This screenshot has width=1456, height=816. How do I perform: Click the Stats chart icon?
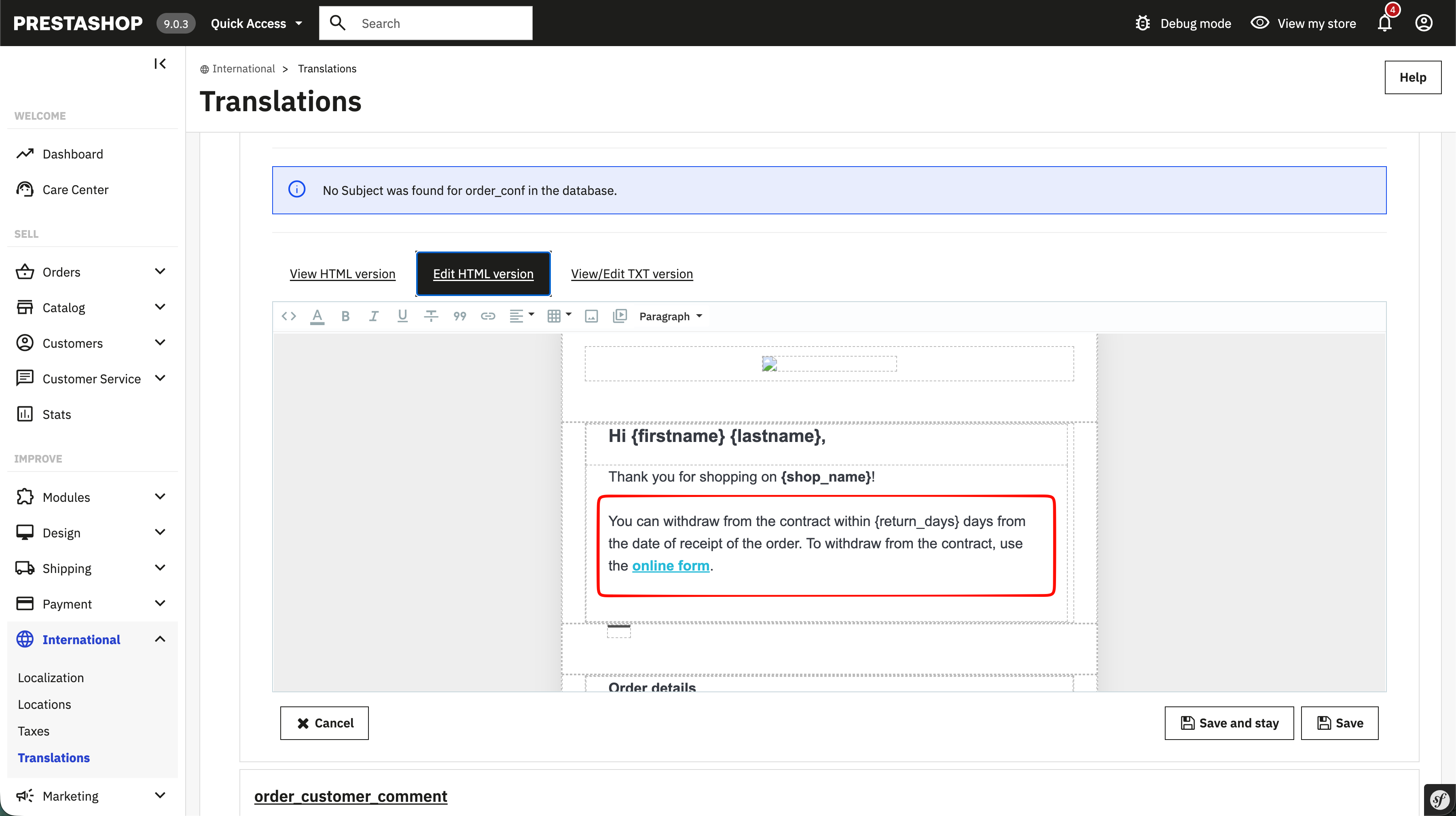(x=25, y=414)
